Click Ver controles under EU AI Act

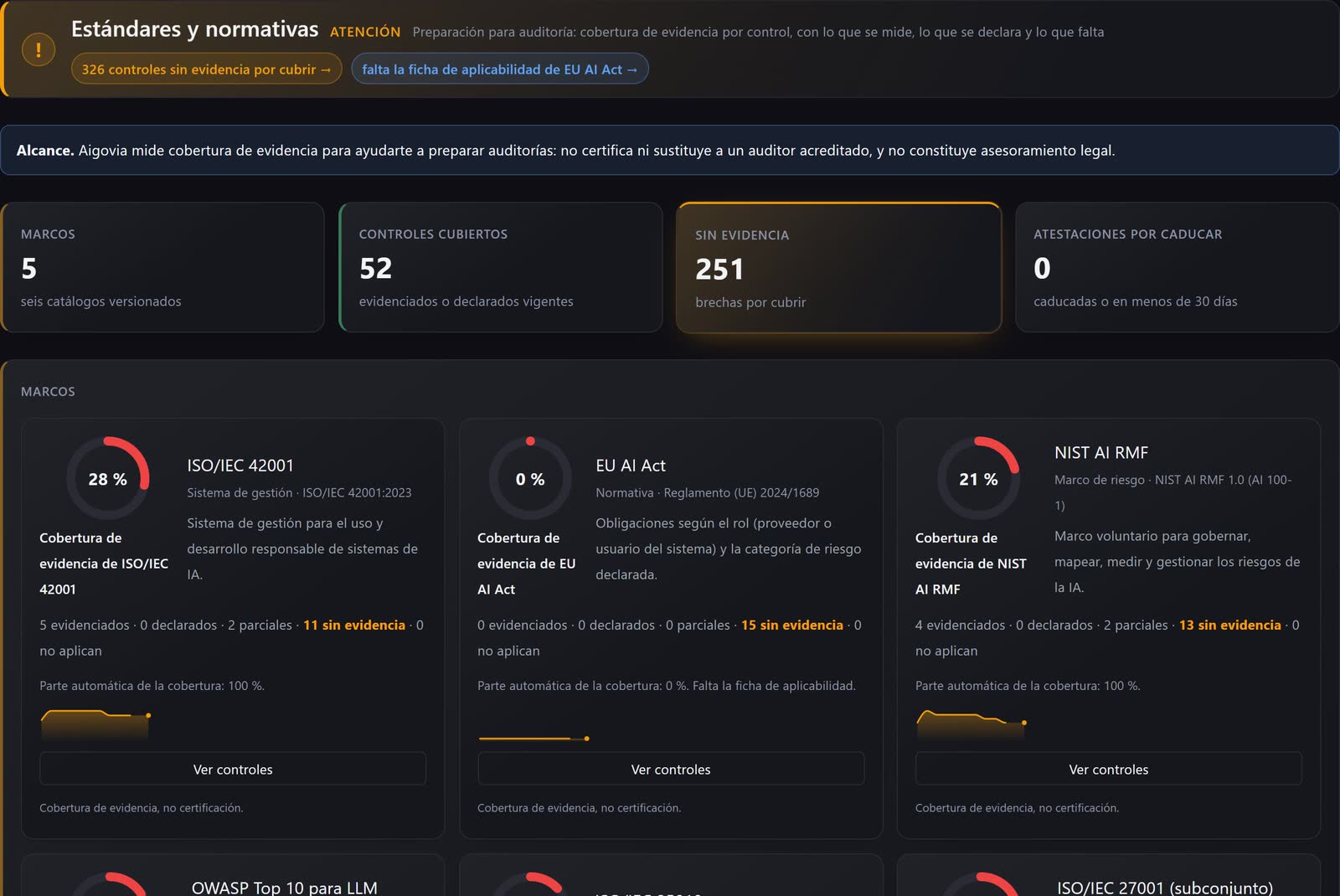pyautogui.click(x=671, y=769)
